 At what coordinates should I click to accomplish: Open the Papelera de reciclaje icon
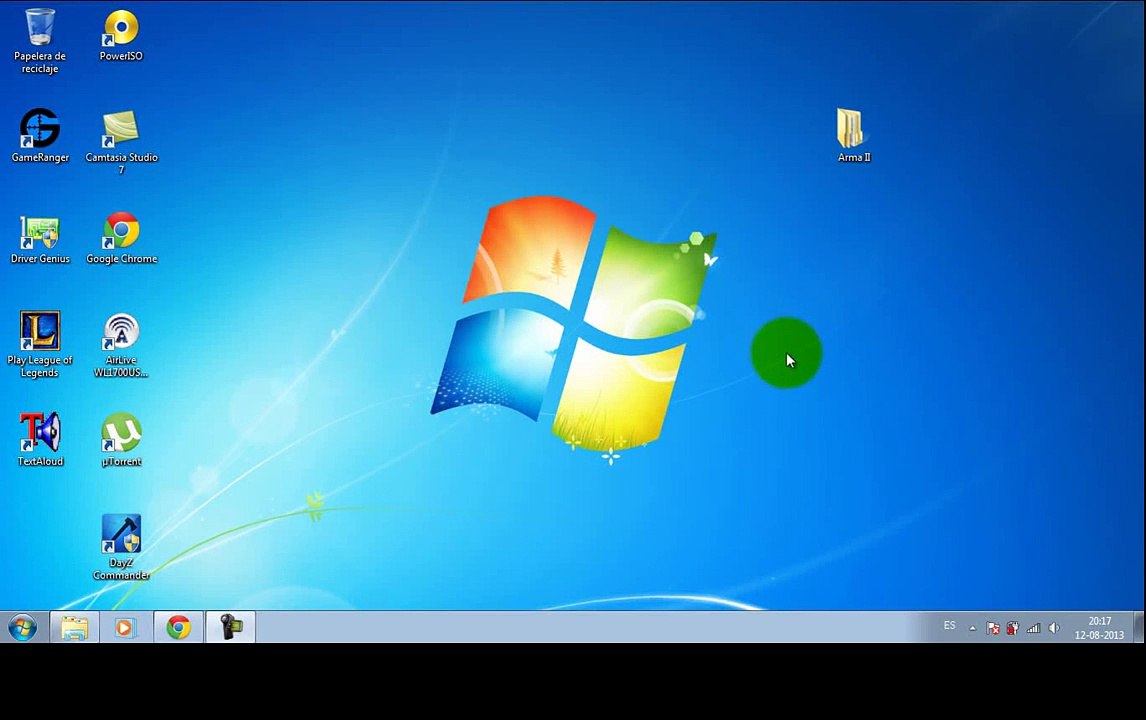click(39, 40)
